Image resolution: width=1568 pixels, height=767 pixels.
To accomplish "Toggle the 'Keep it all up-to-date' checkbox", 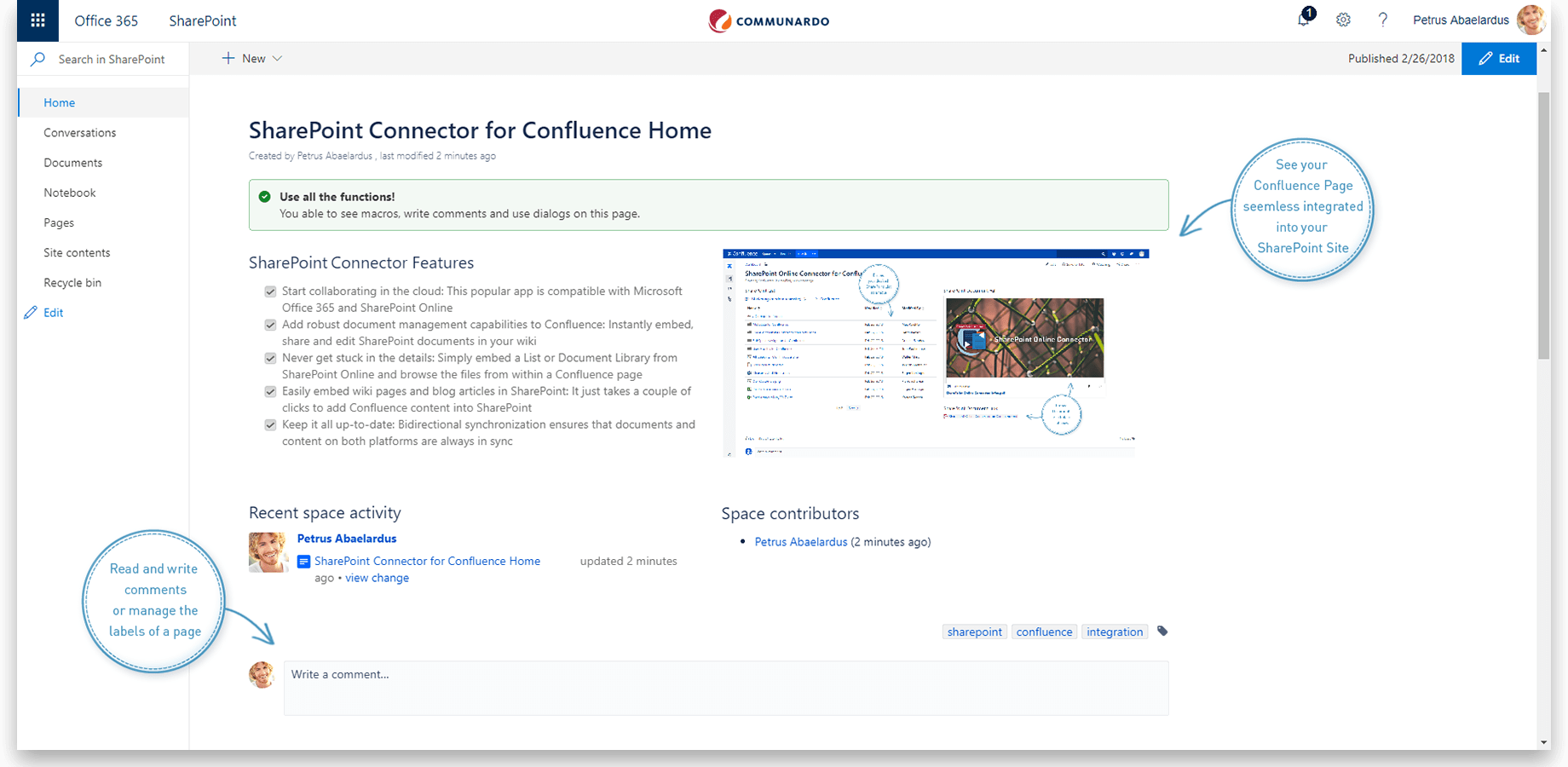I will [270, 424].
